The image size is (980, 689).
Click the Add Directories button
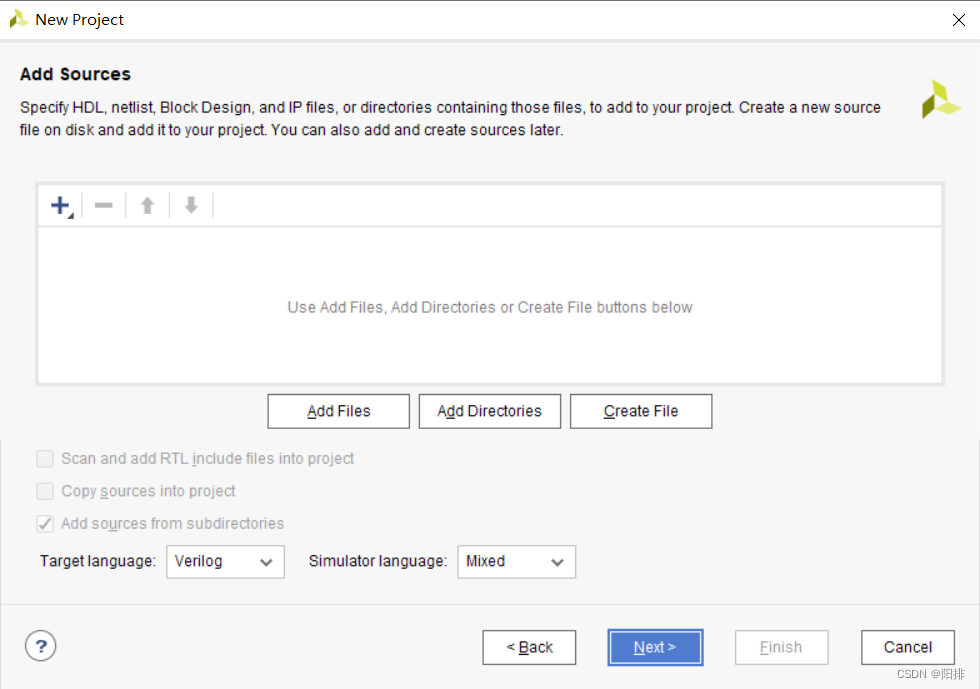click(489, 411)
